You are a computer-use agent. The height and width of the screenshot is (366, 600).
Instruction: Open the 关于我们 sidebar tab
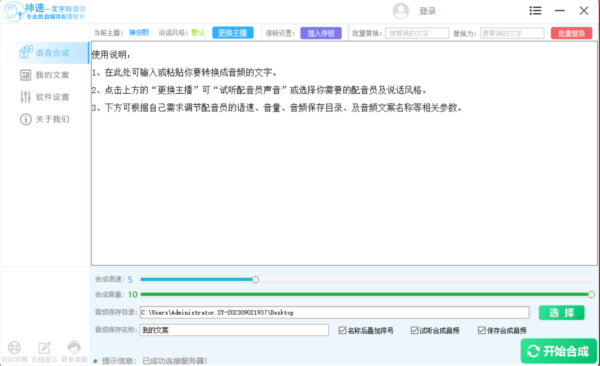coord(45,119)
